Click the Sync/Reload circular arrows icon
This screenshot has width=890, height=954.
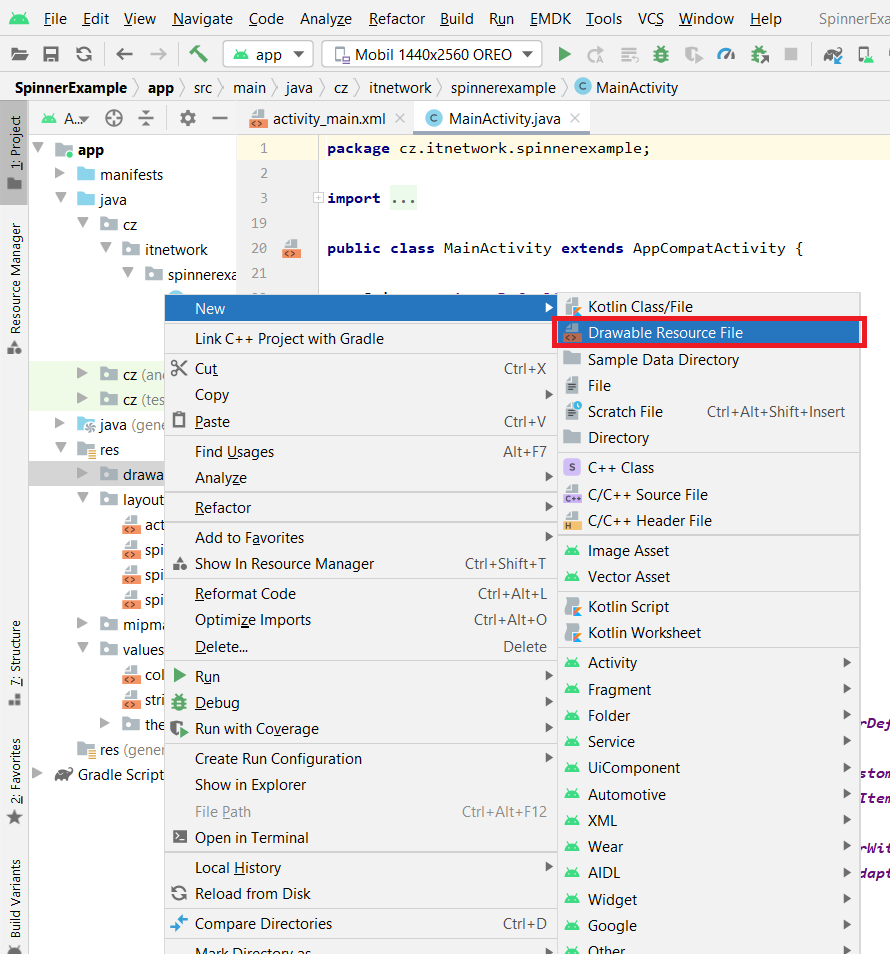(84, 55)
